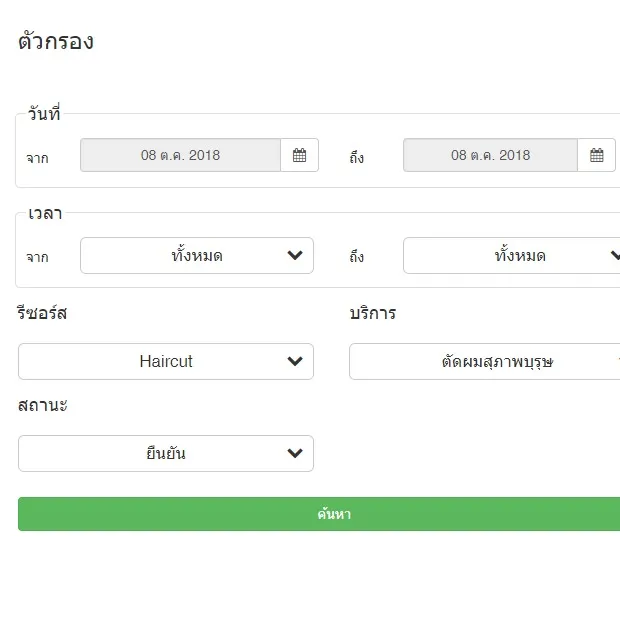Click the chevron on the start time ทั้งหมด dropdown
The height and width of the screenshot is (620, 620).
click(295, 255)
